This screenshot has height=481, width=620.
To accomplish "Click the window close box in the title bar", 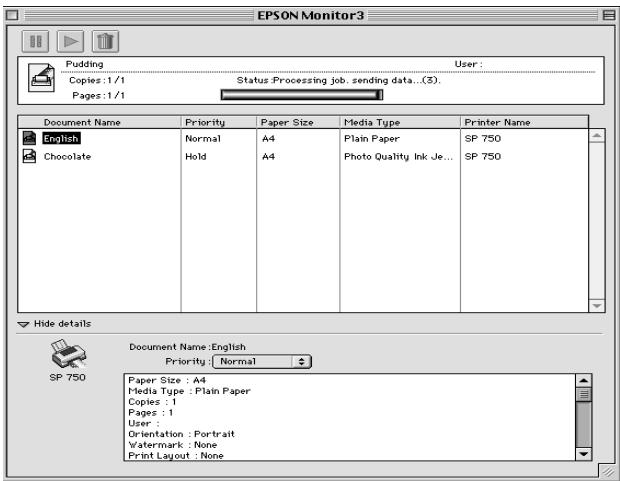I will click(12, 15).
